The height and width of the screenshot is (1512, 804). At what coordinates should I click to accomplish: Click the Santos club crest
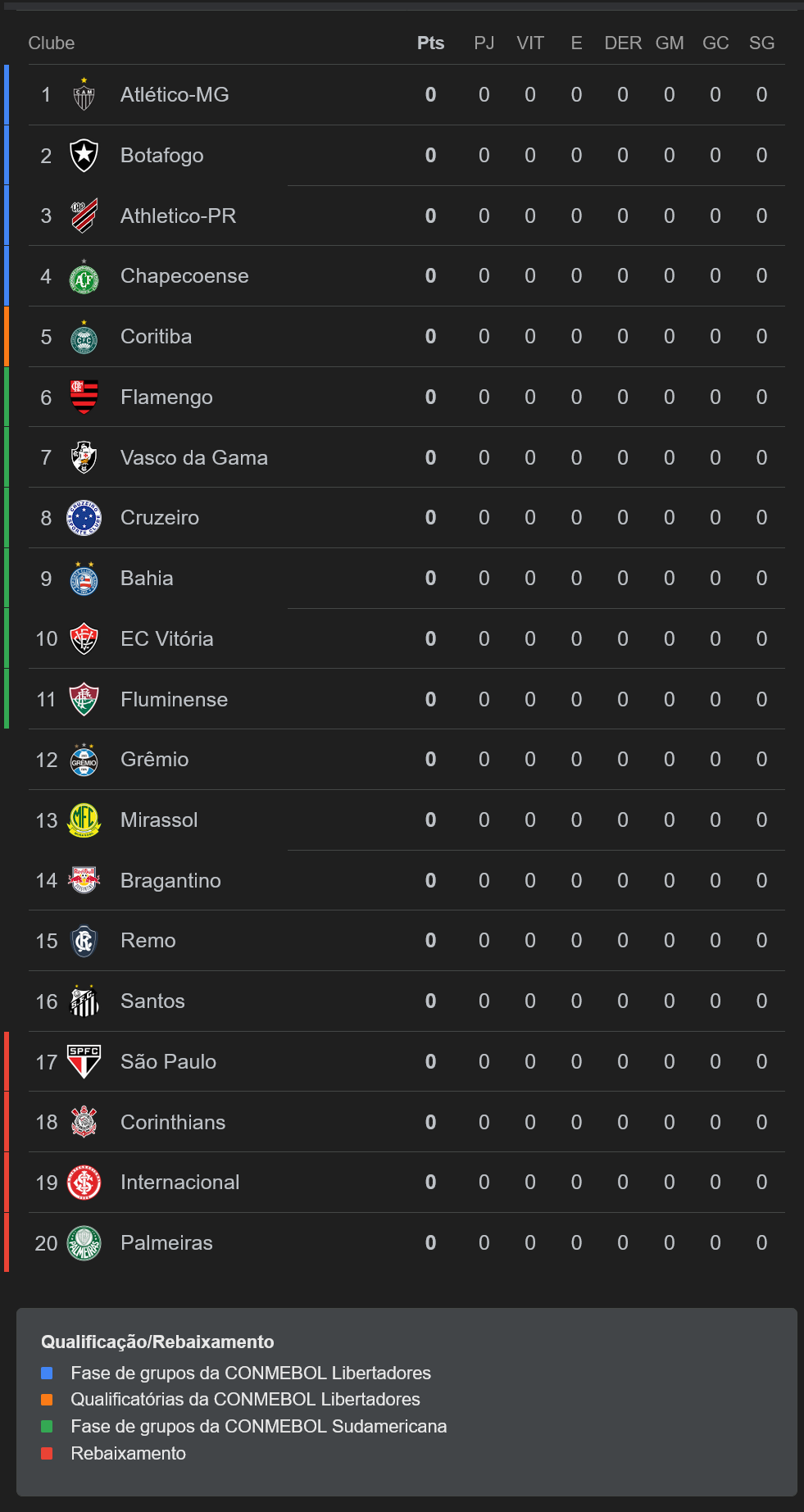click(84, 1001)
